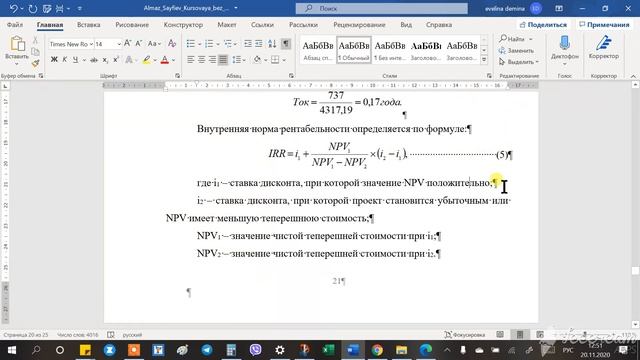Enable Focus (Фокусировка) mode in the status bar

[464, 335]
